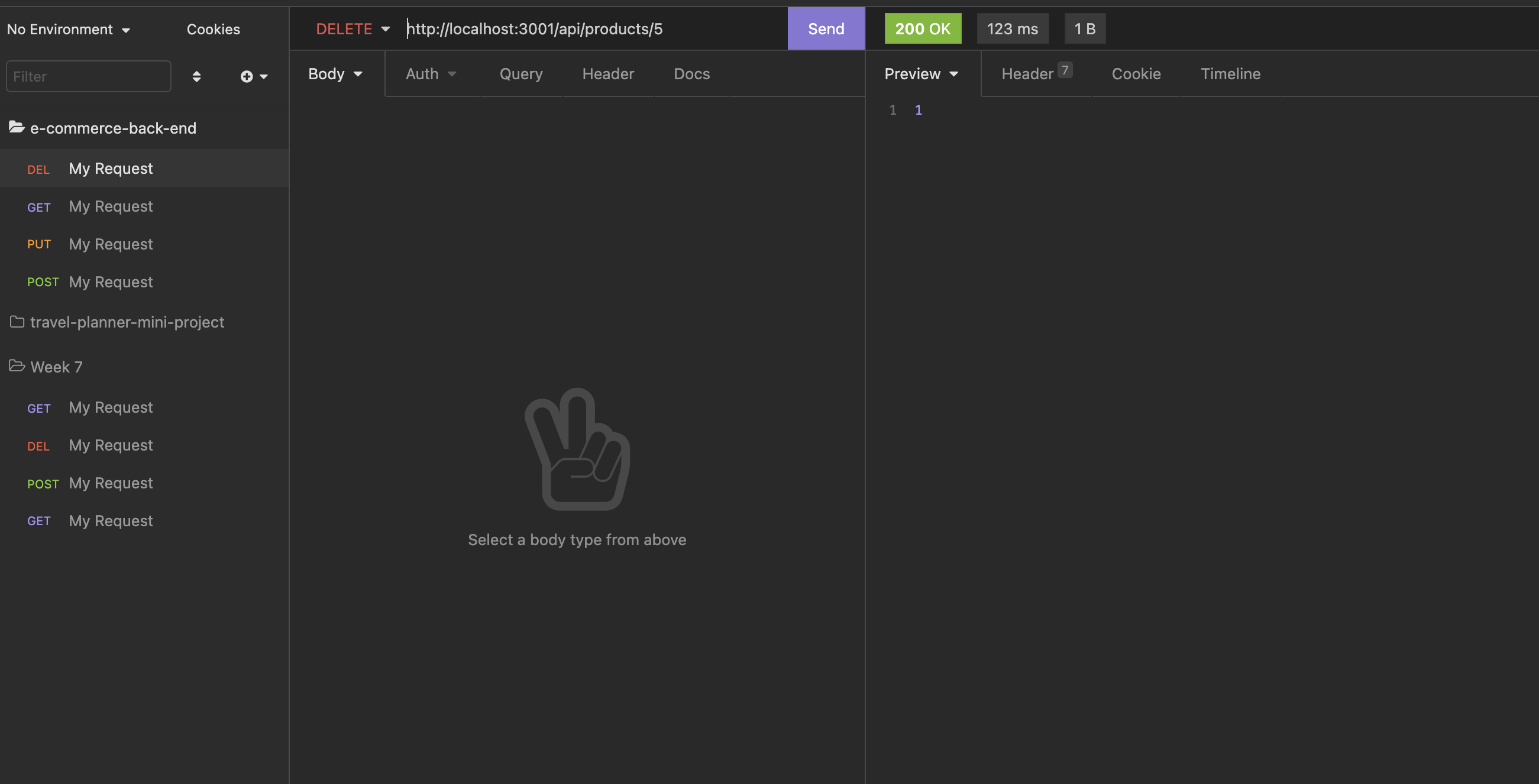
Task: Click the request Filter input field
Action: (x=88, y=76)
